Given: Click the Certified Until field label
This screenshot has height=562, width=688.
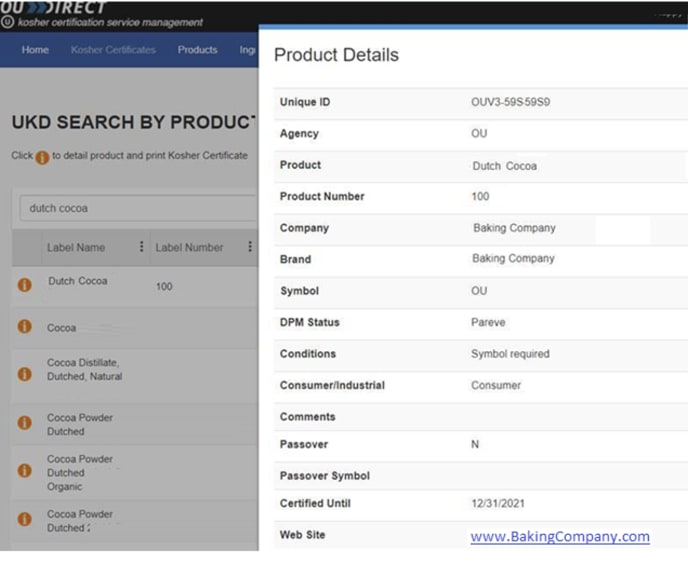Looking at the screenshot, I should tap(315, 503).
